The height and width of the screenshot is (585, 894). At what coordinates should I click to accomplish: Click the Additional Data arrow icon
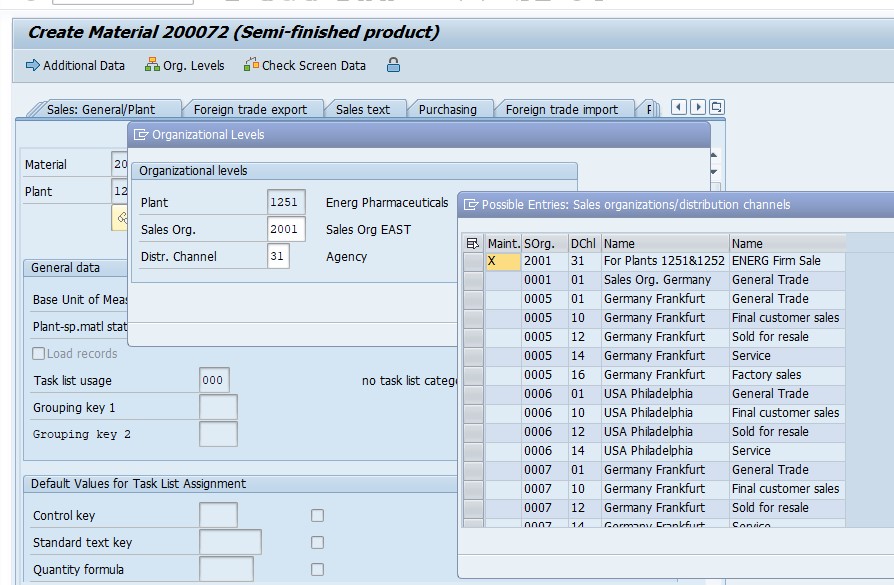coord(32,66)
